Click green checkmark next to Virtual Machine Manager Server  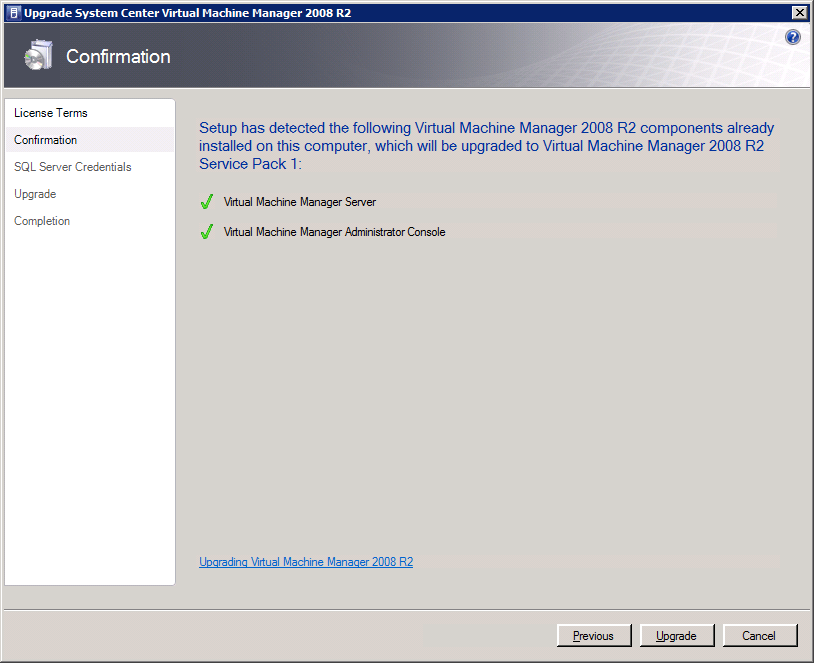tap(207, 201)
